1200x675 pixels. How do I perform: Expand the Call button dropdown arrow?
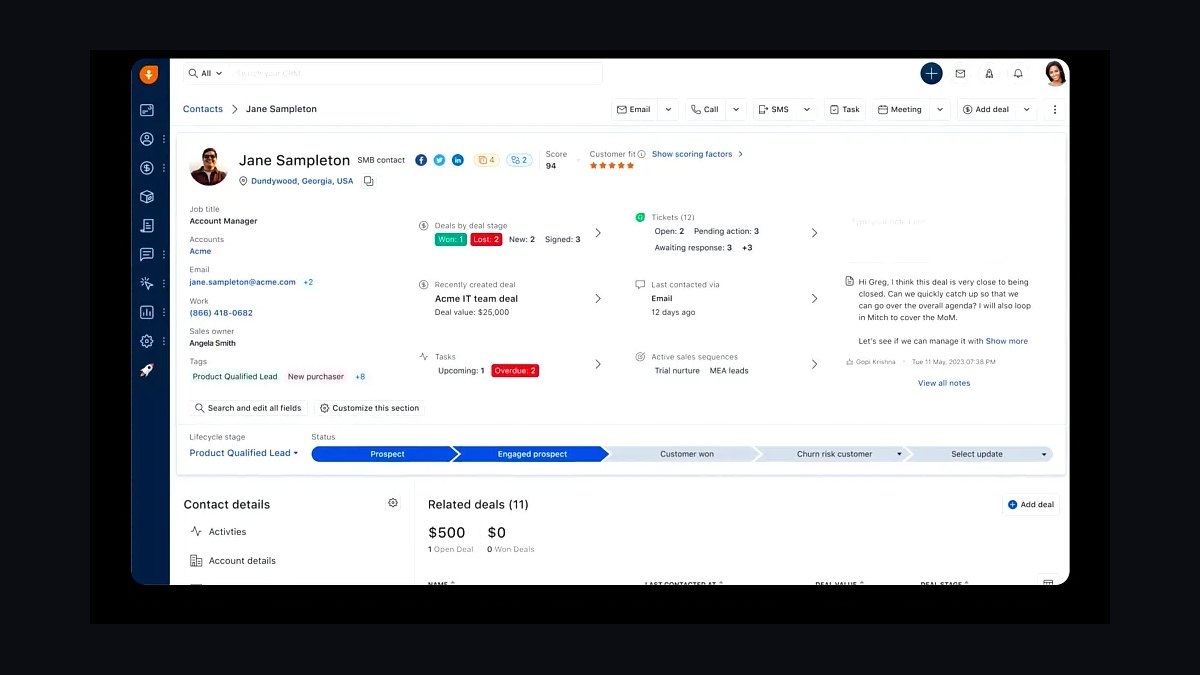pos(735,110)
